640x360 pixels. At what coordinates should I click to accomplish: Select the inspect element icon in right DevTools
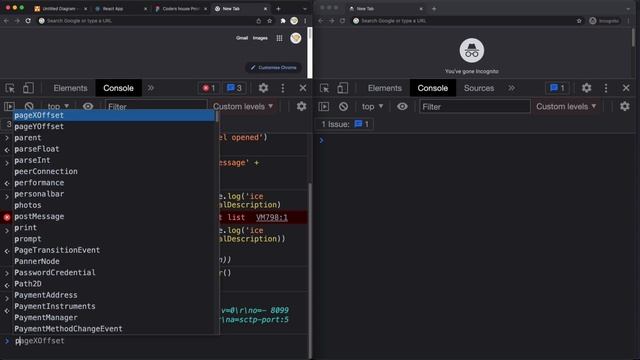(324, 88)
